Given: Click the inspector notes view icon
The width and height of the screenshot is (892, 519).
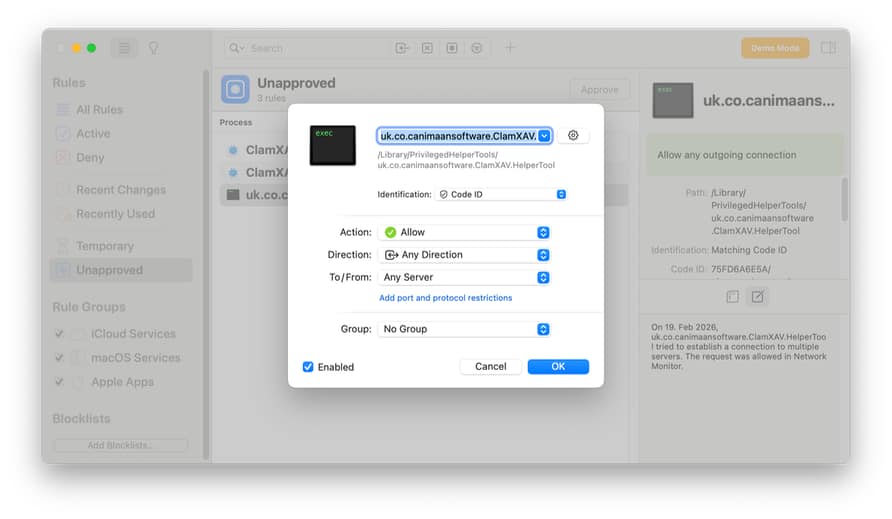Looking at the screenshot, I should point(733,296).
